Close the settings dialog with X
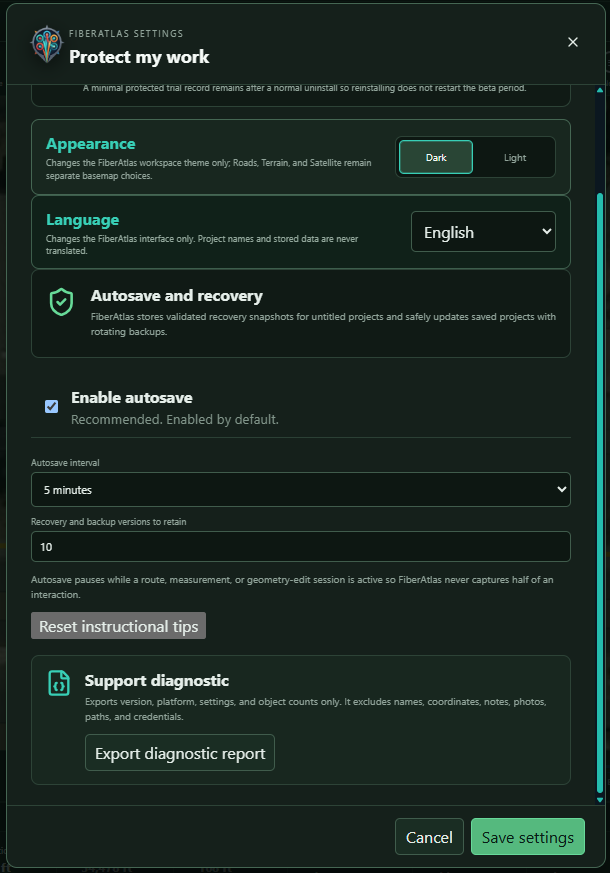610x873 pixels. tap(573, 42)
